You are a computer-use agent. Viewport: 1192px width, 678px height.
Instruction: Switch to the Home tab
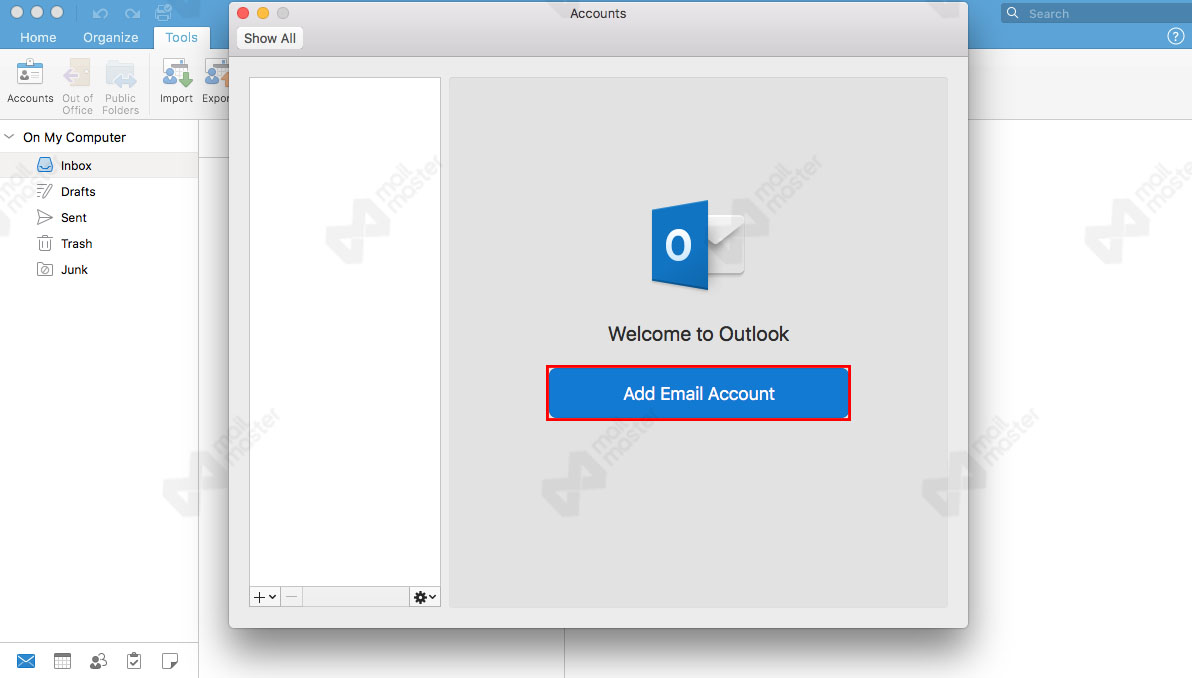[x=38, y=37]
